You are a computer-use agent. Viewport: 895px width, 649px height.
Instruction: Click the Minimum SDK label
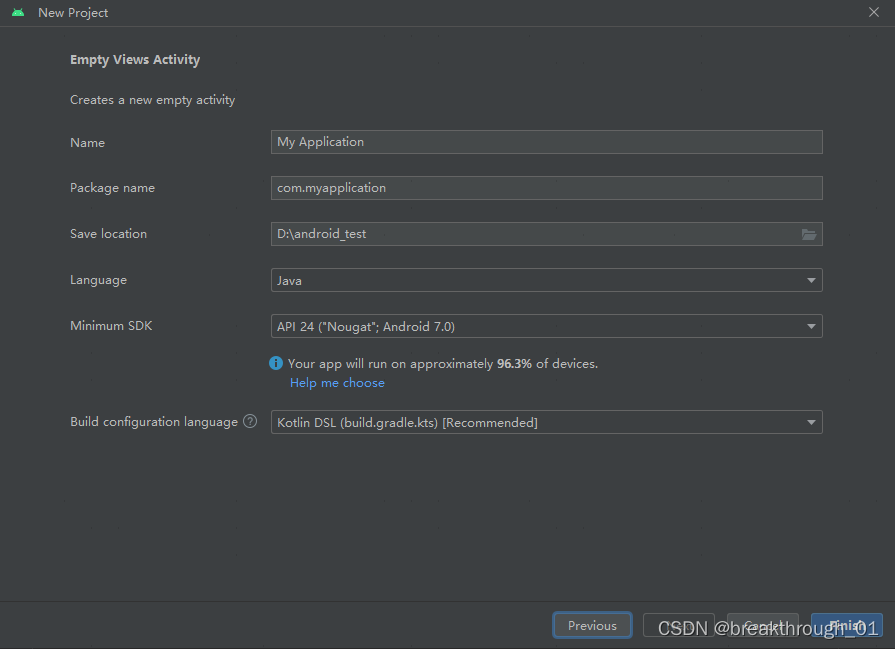tap(111, 326)
